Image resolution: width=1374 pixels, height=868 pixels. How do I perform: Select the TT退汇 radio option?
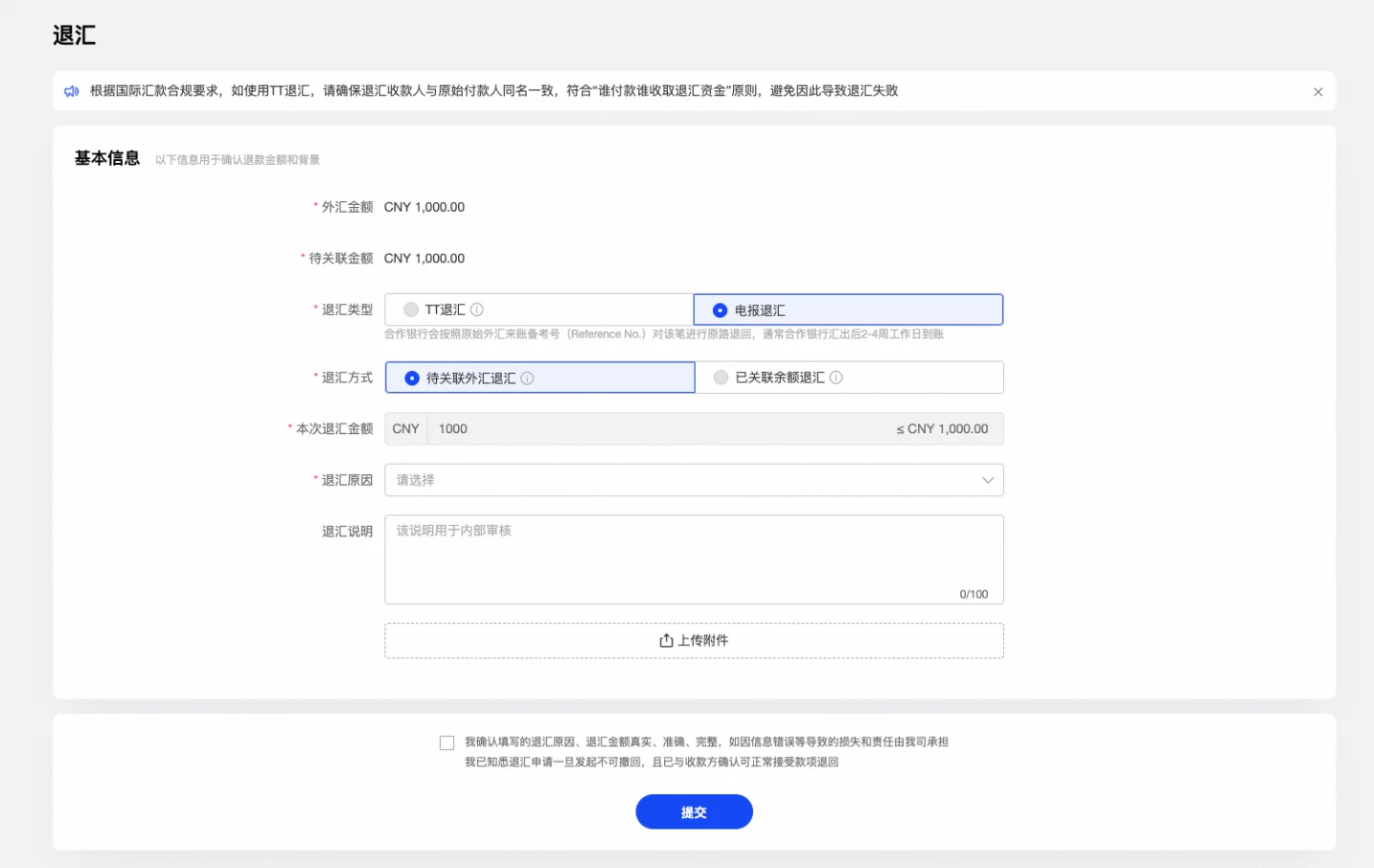pyautogui.click(x=411, y=309)
